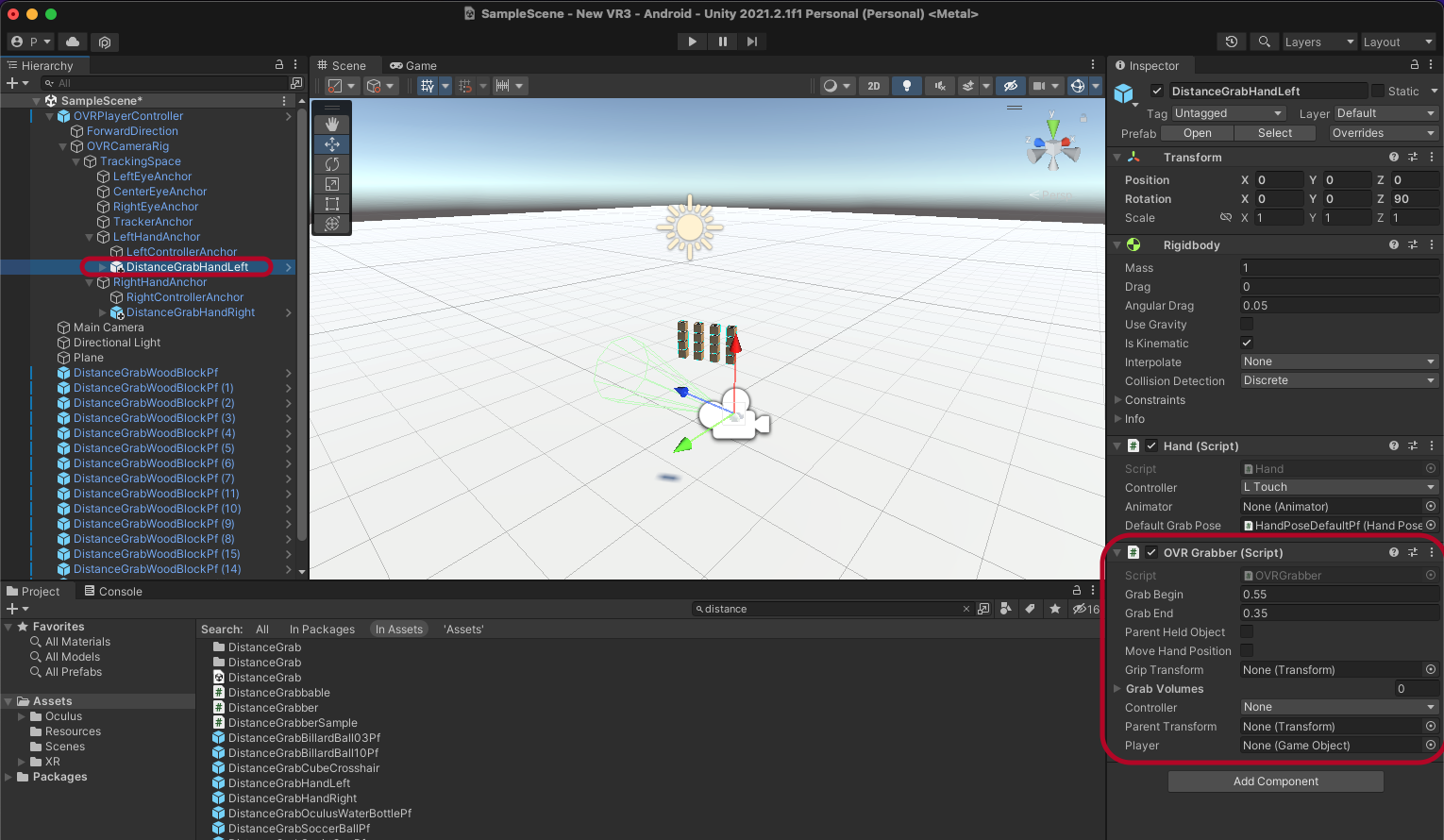This screenshot has width=1444, height=840.
Task: Toggle scene audio icon
Action: click(x=940, y=86)
